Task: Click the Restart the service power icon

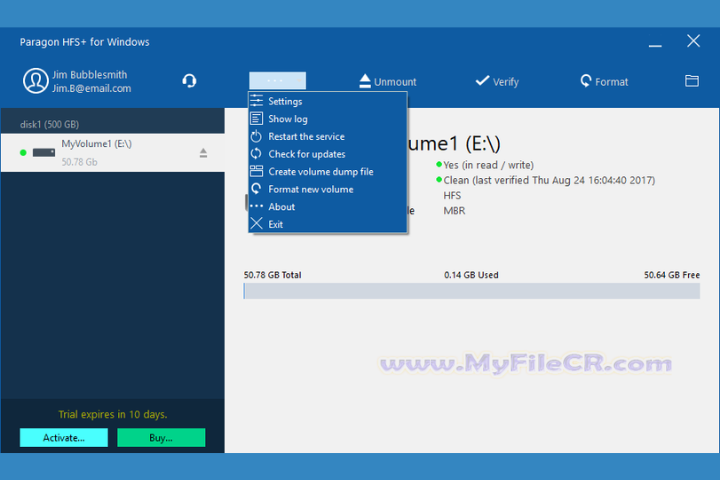Action: [x=256, y=136]
